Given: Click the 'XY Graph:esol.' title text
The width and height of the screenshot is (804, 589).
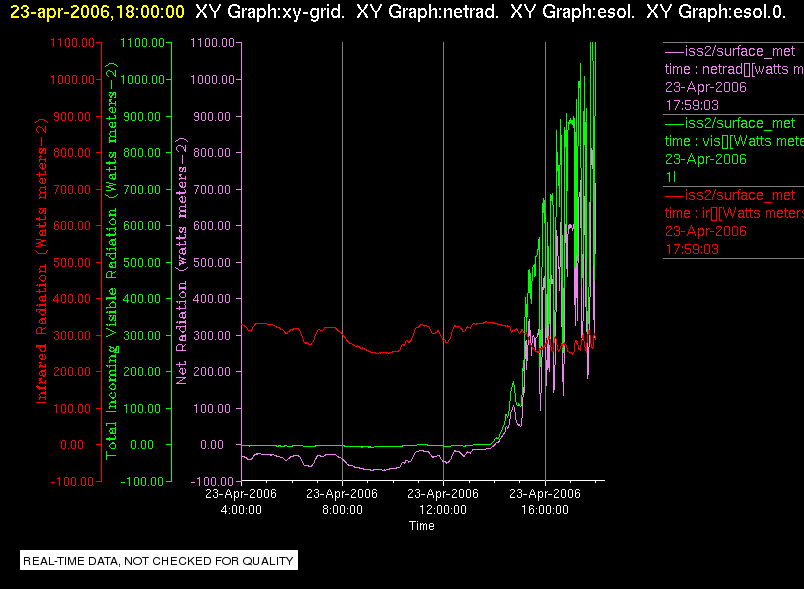Looking at the screenshot, I should 572,11.
